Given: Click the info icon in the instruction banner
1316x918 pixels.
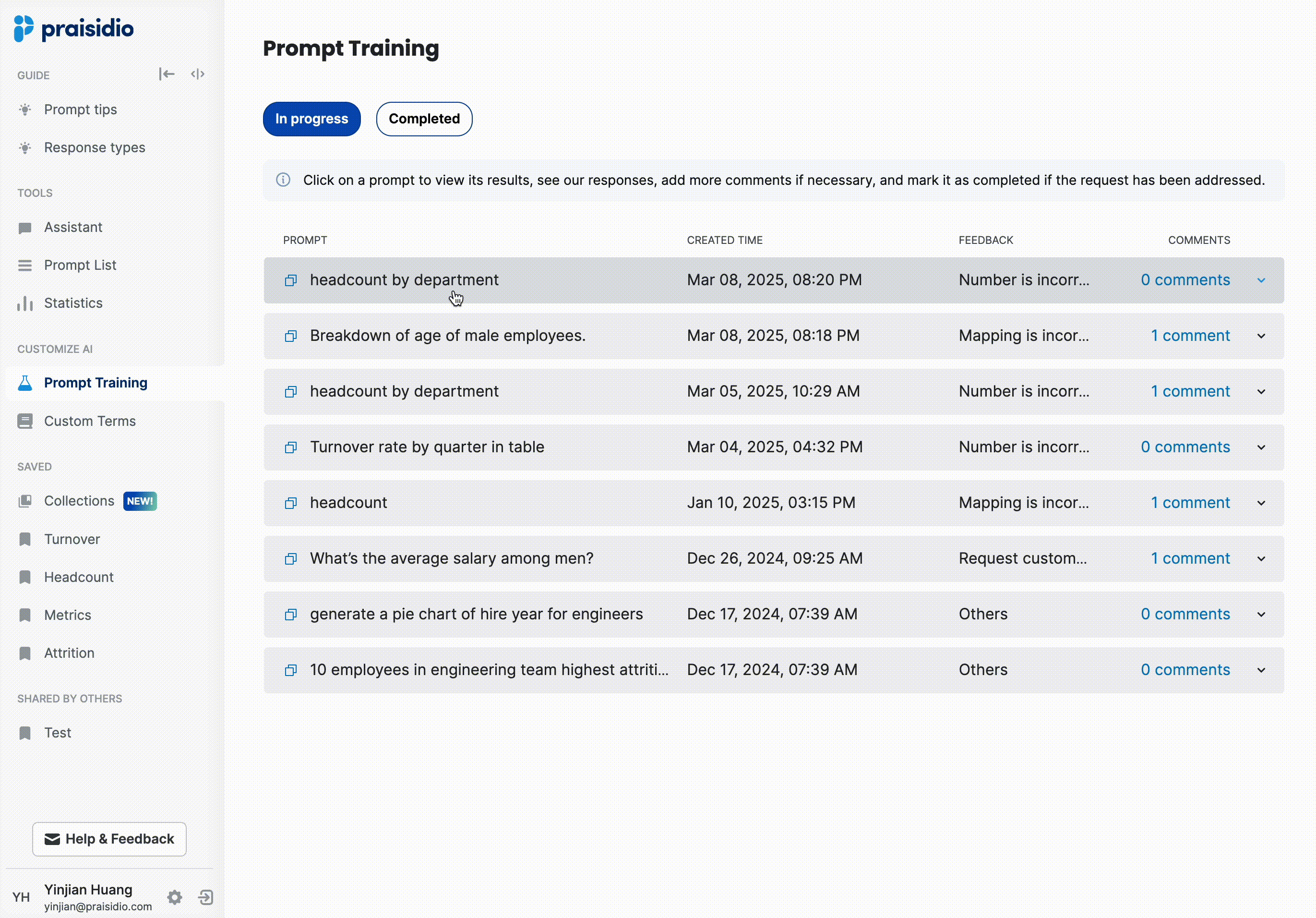Looking at the screenshot, I should pos(283,180).
